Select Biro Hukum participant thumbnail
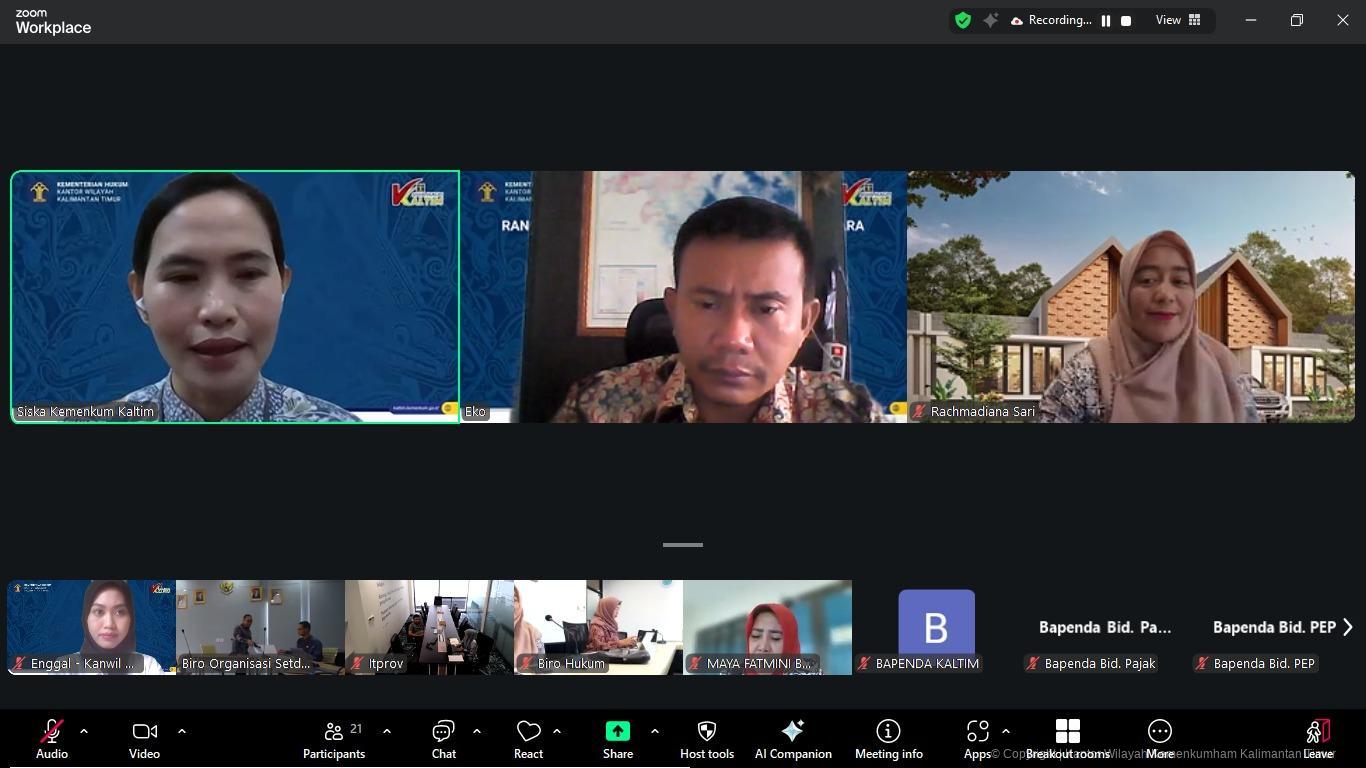The width and height of the screenshot is (1366, 768). [598, 627]
